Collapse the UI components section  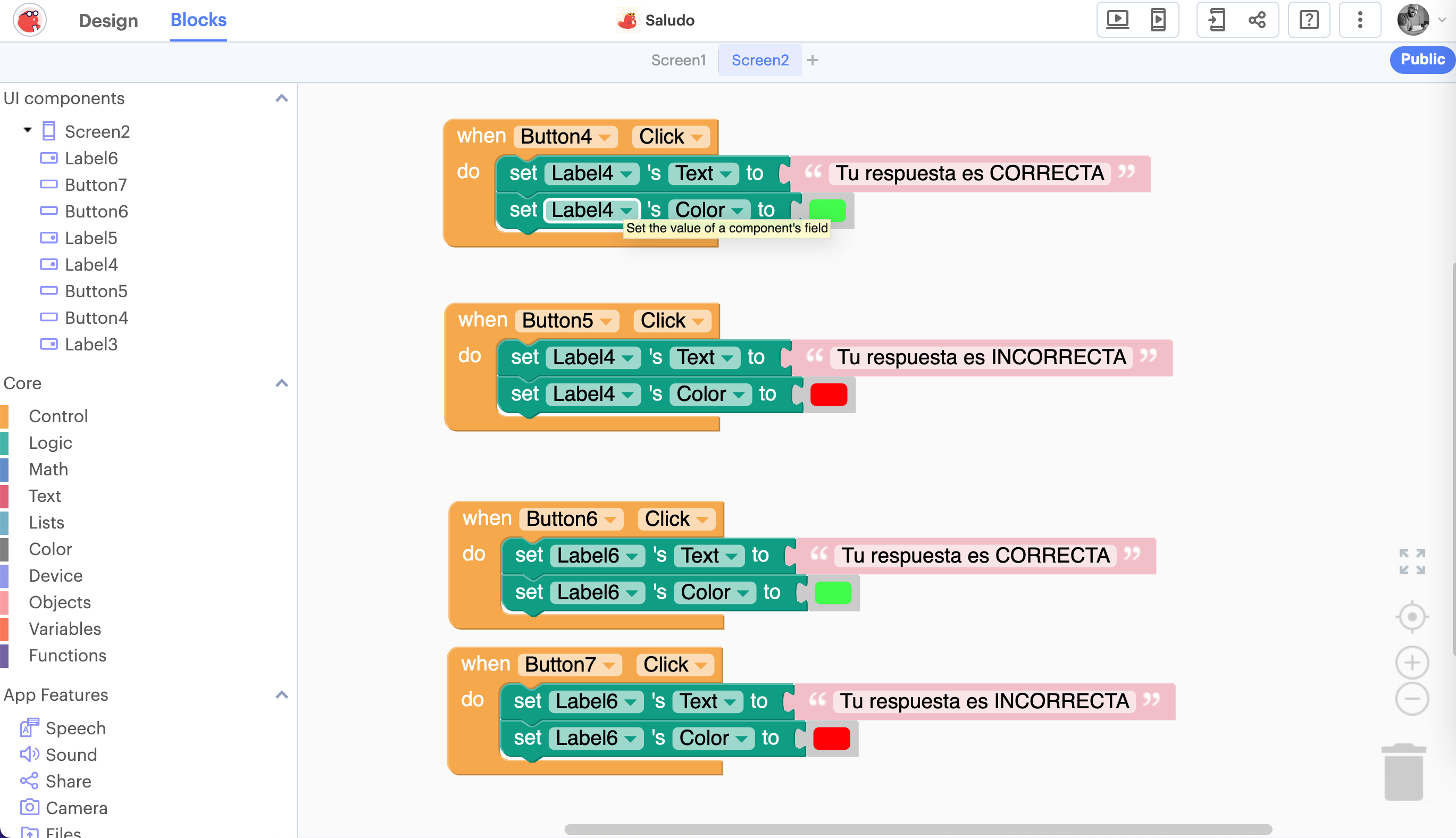click(x=281, y=98)
